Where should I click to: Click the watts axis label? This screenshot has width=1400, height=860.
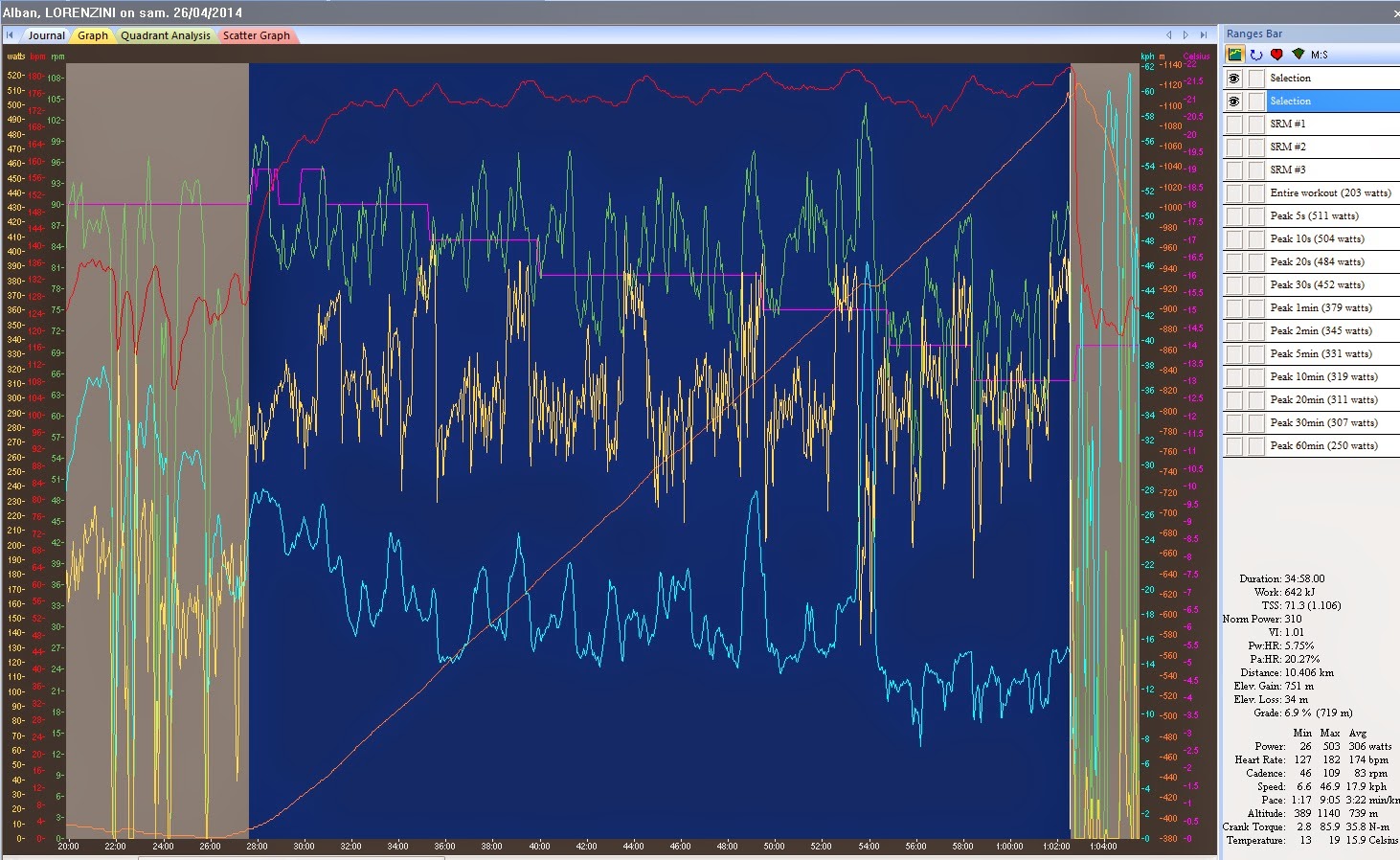click(x=16, y=57)
